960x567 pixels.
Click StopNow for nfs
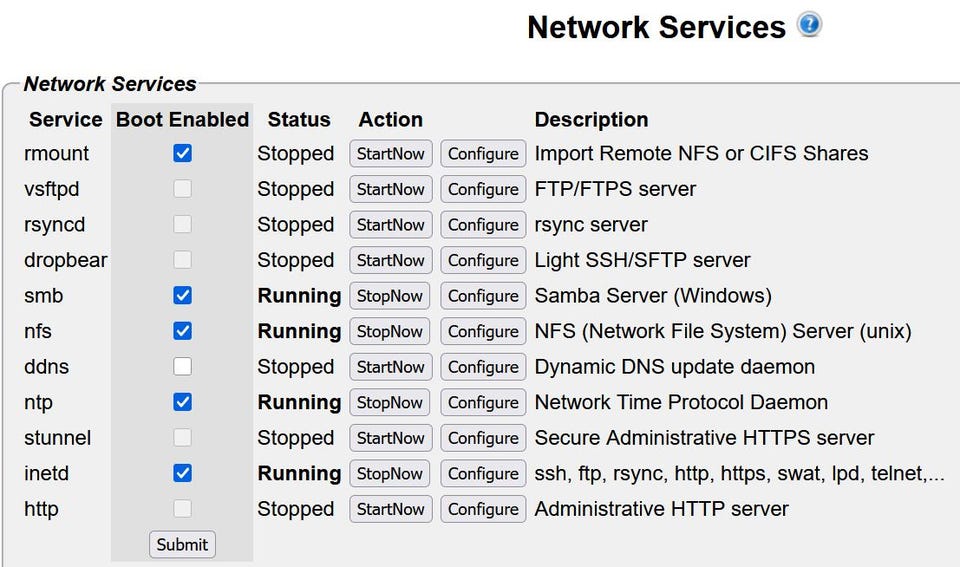tap(390, 331)
